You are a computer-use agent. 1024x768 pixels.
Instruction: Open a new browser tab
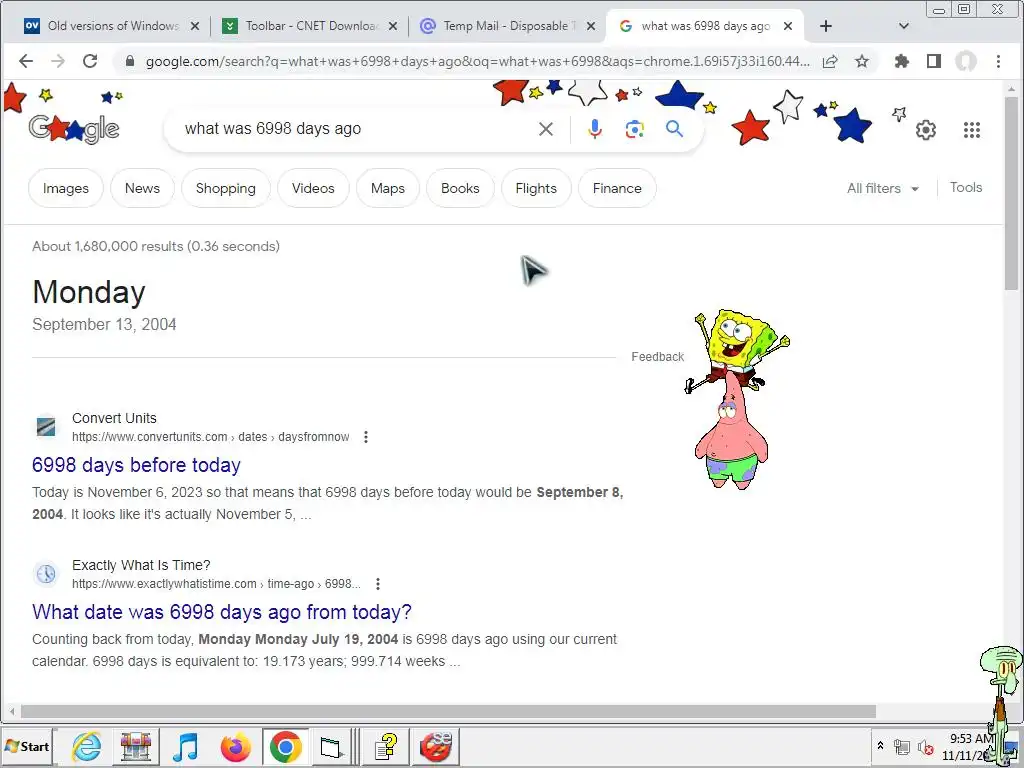[x=825, y=26]
